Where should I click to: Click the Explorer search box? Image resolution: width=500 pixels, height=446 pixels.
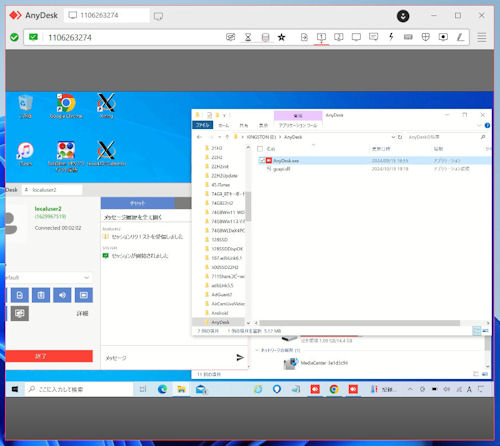[446, 137]
